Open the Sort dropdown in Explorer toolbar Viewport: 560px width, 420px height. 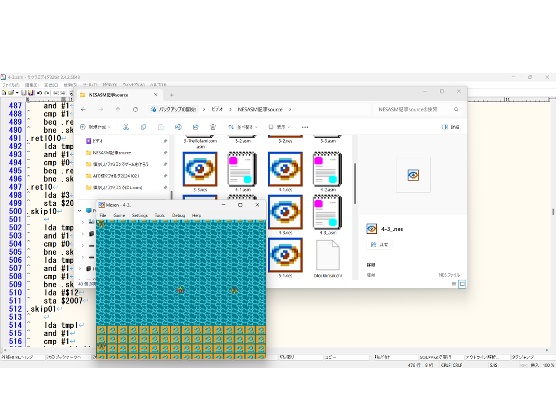pos(242,127)
